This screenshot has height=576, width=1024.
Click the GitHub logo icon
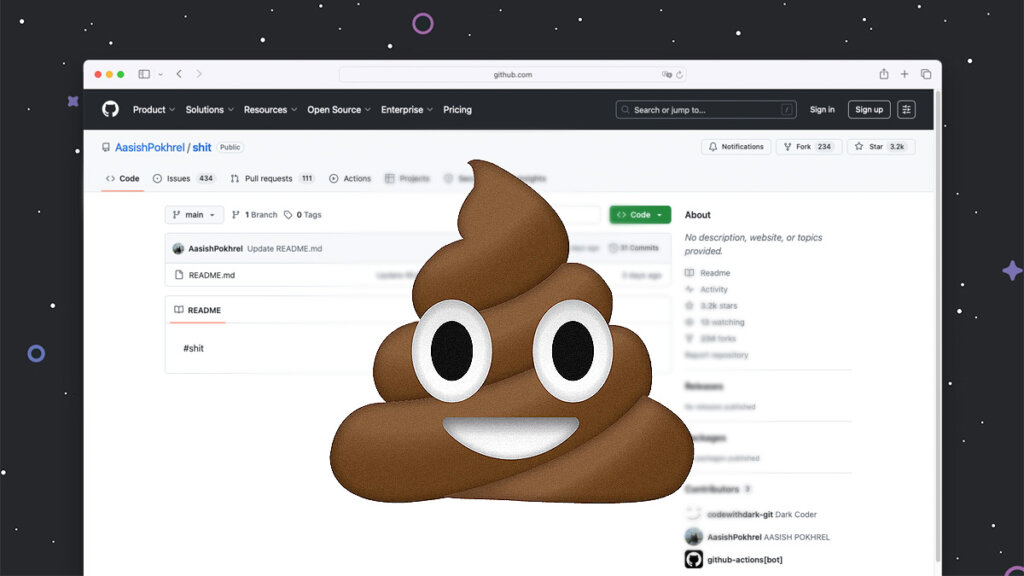pyautogui.click(x=112, y=109)
